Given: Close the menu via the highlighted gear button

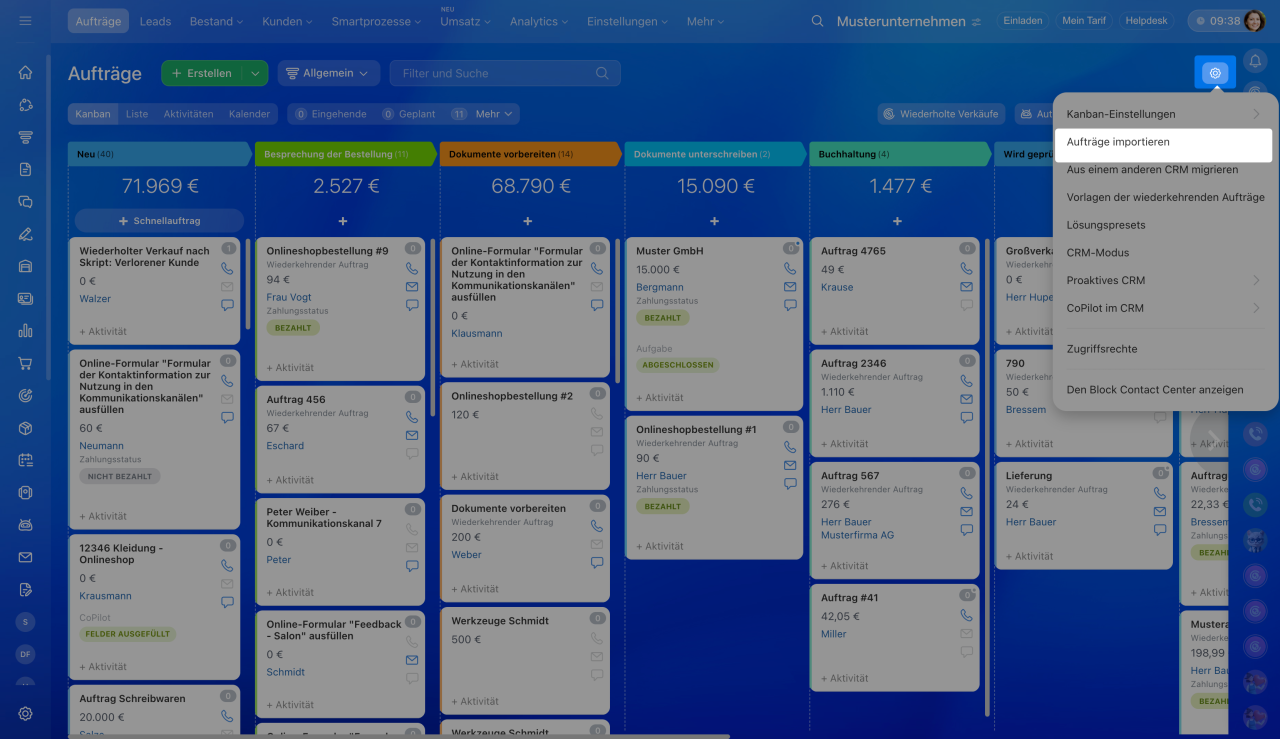Looking at the screenshot, I should pyautogui.click(x=1215, y=72).
